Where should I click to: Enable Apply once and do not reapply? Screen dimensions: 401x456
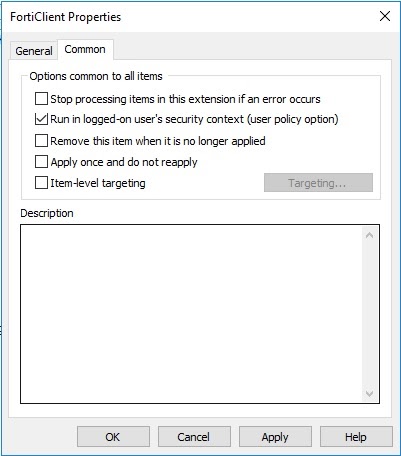pos(41,162)
